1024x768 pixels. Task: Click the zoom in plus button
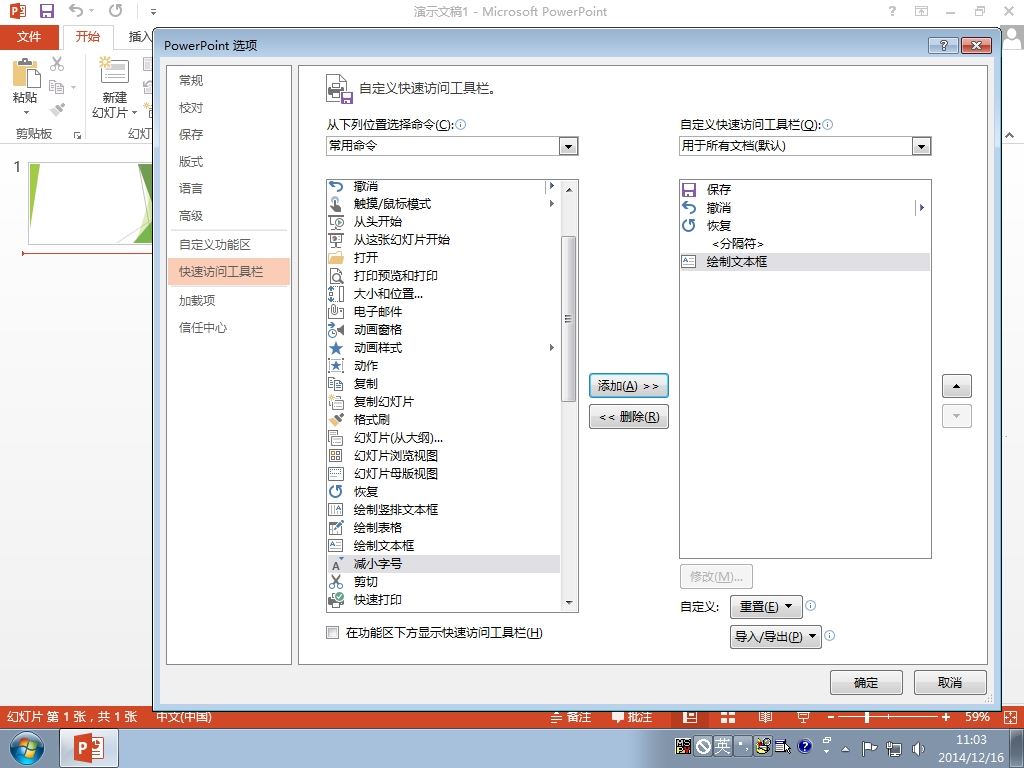[945, 717]
